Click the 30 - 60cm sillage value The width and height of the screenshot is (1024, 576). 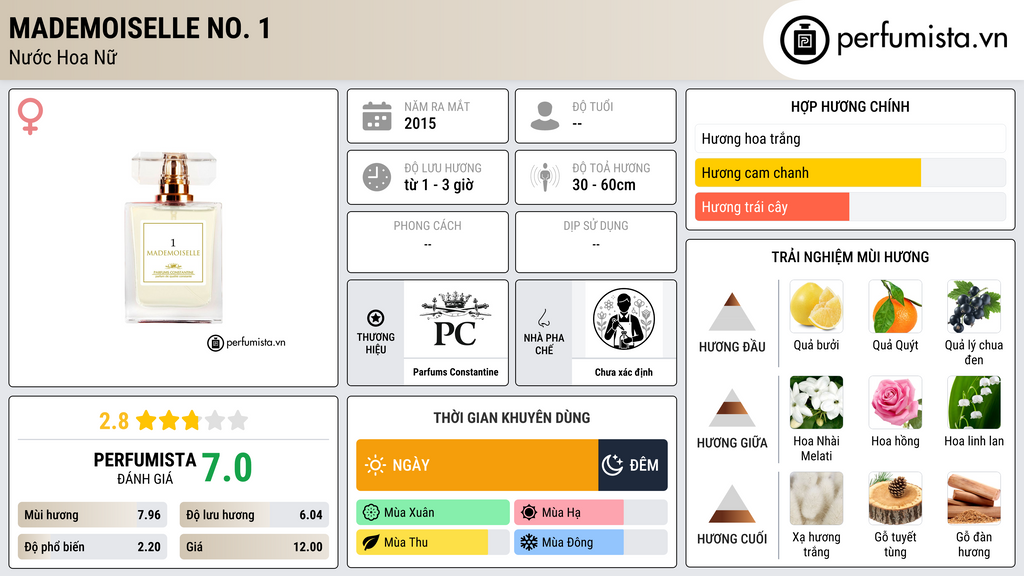point(603,185)
